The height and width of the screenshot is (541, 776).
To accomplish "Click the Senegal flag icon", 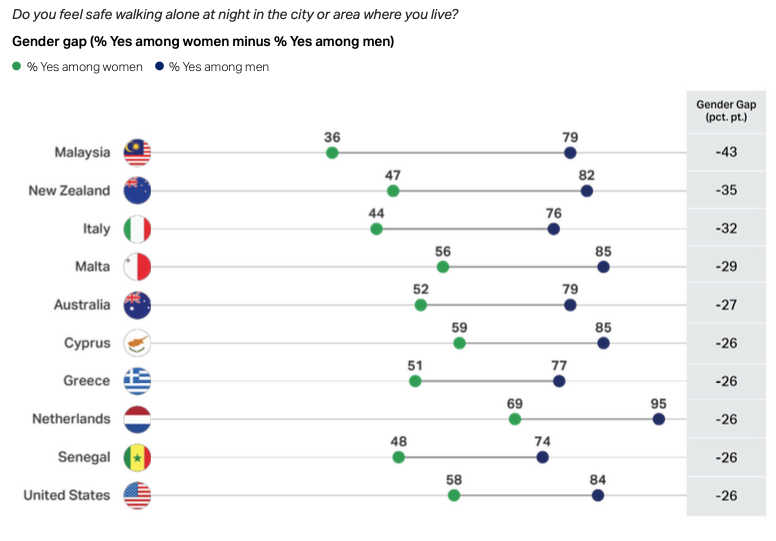I will click(x=137, y=457).
